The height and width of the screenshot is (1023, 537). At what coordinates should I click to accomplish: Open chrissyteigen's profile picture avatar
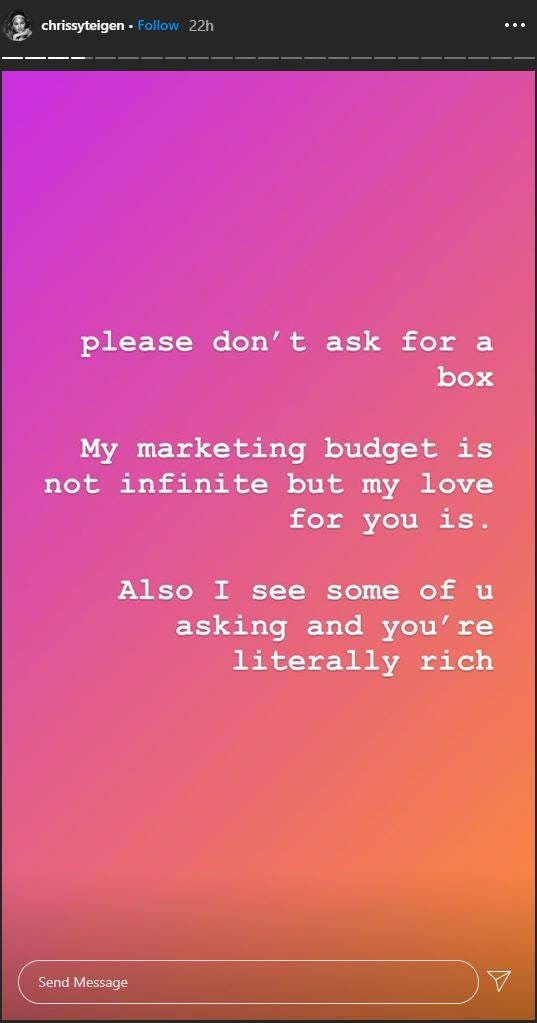[x=18, y=26]
